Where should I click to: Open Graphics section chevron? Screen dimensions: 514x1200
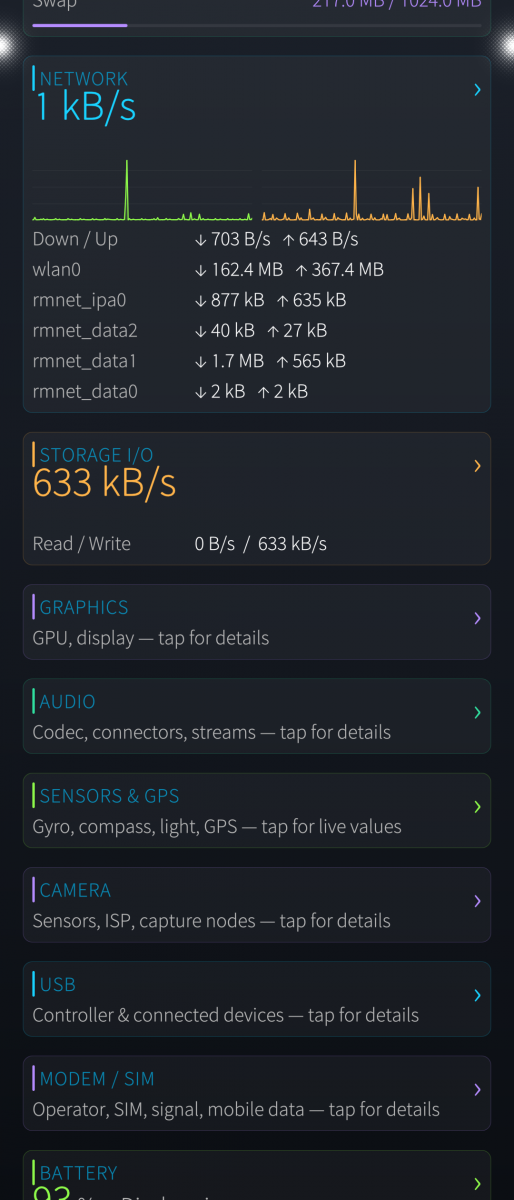tap(477, 618)
